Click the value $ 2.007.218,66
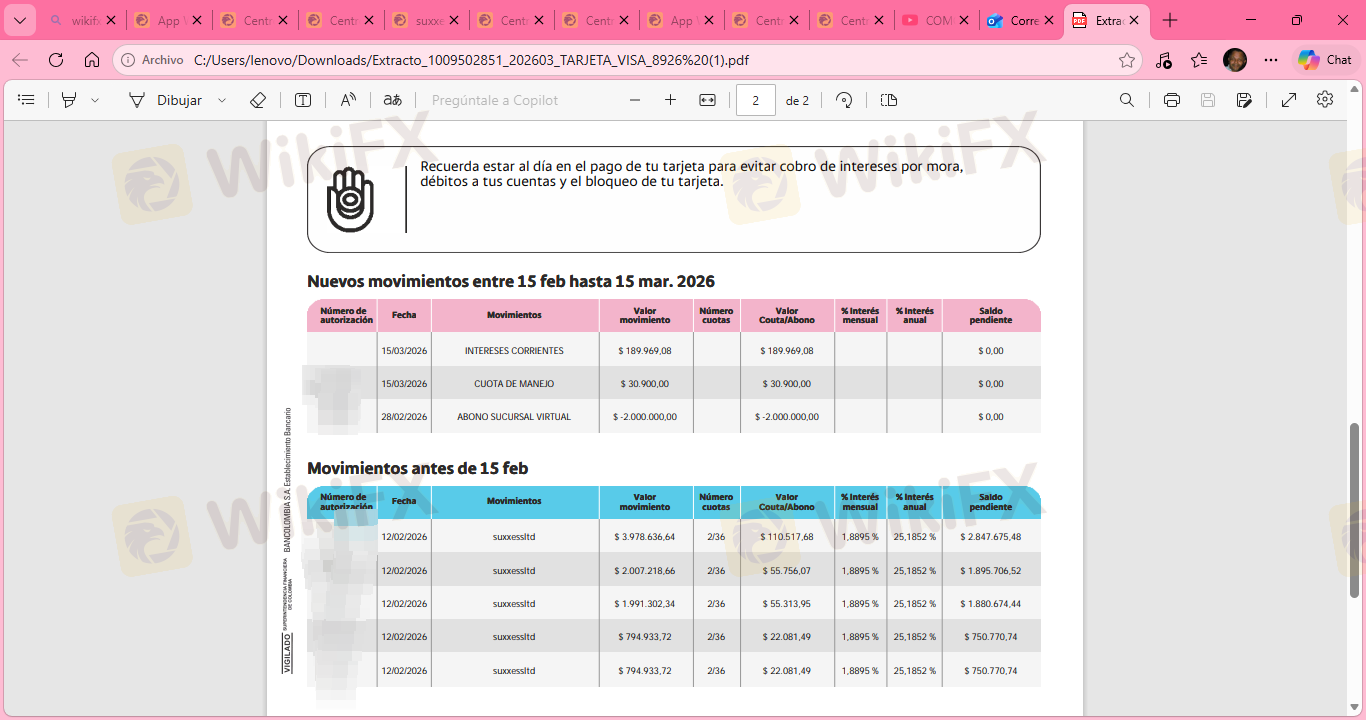The width and height of the screenshot is (1366, 720). pos(645,571)
